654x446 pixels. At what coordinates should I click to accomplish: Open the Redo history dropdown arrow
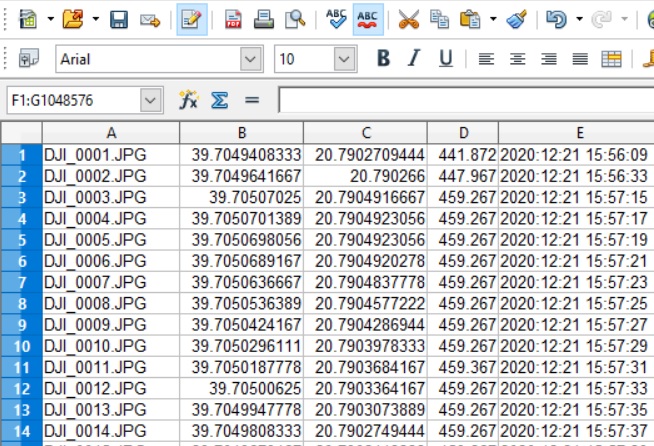[x=624, y=19]
